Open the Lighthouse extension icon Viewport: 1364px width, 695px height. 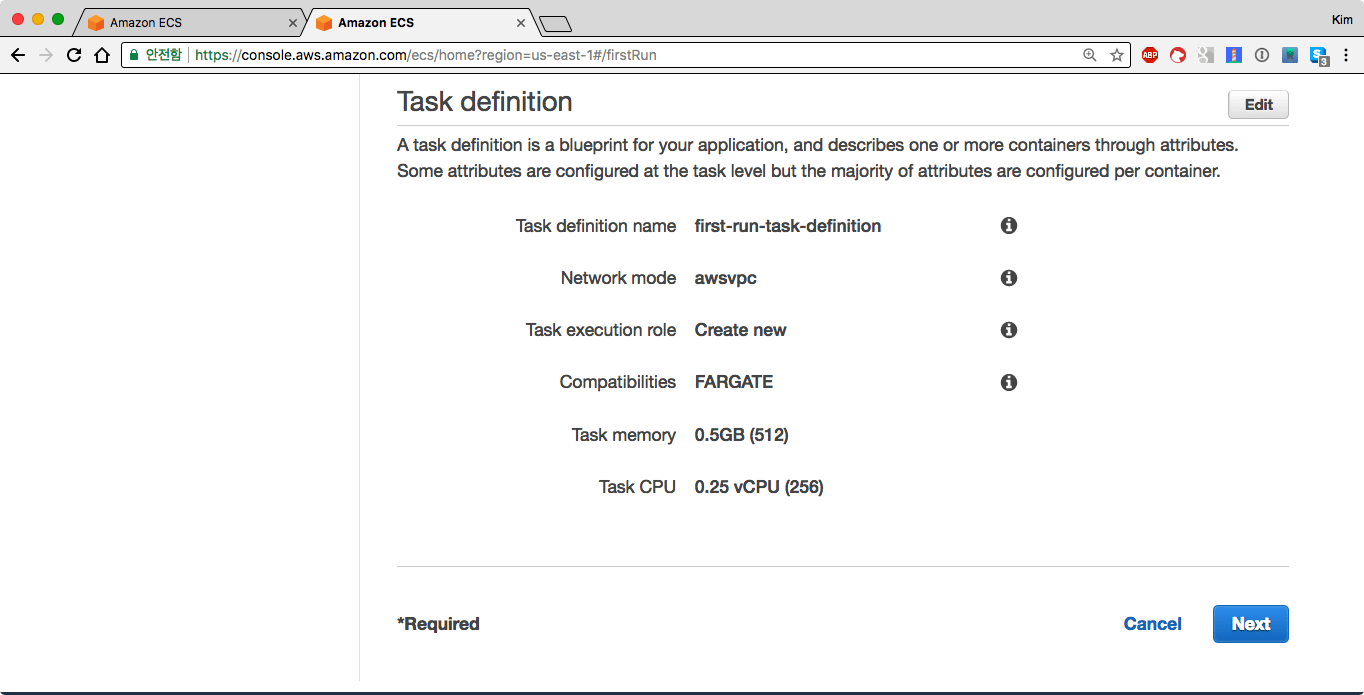click(x=1234, y=55)
